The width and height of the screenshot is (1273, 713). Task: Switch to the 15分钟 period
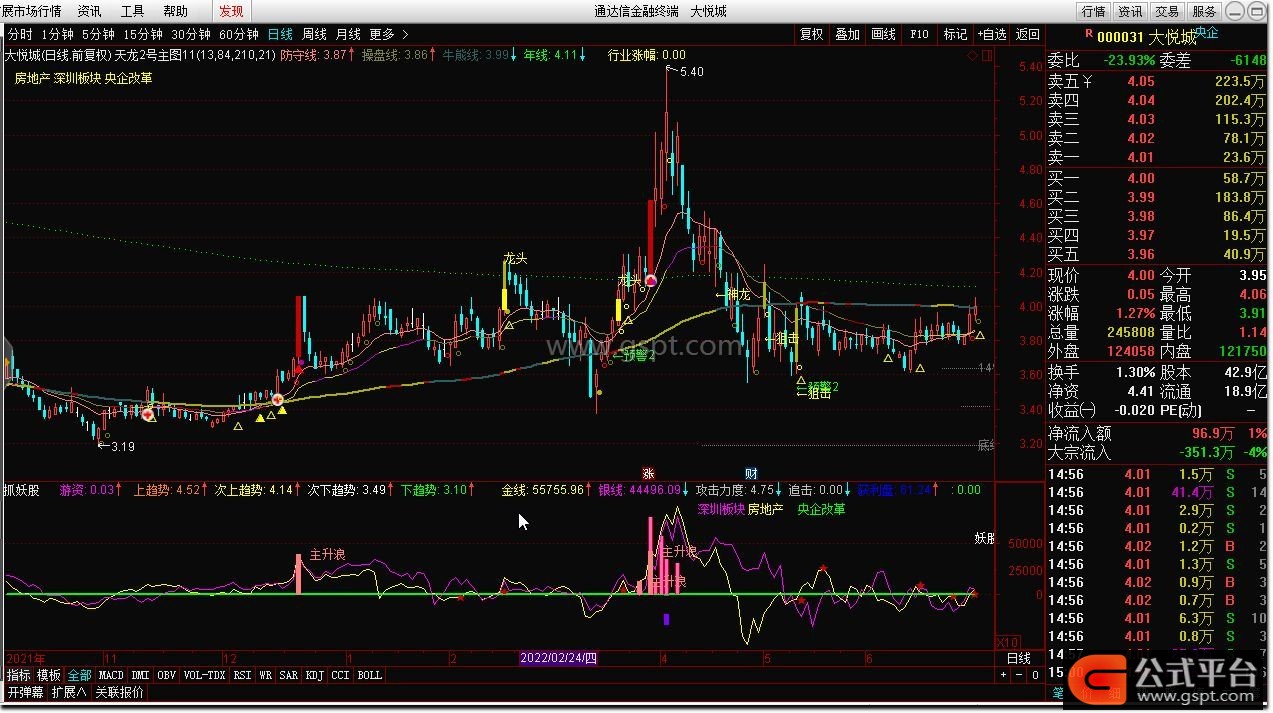143,34
